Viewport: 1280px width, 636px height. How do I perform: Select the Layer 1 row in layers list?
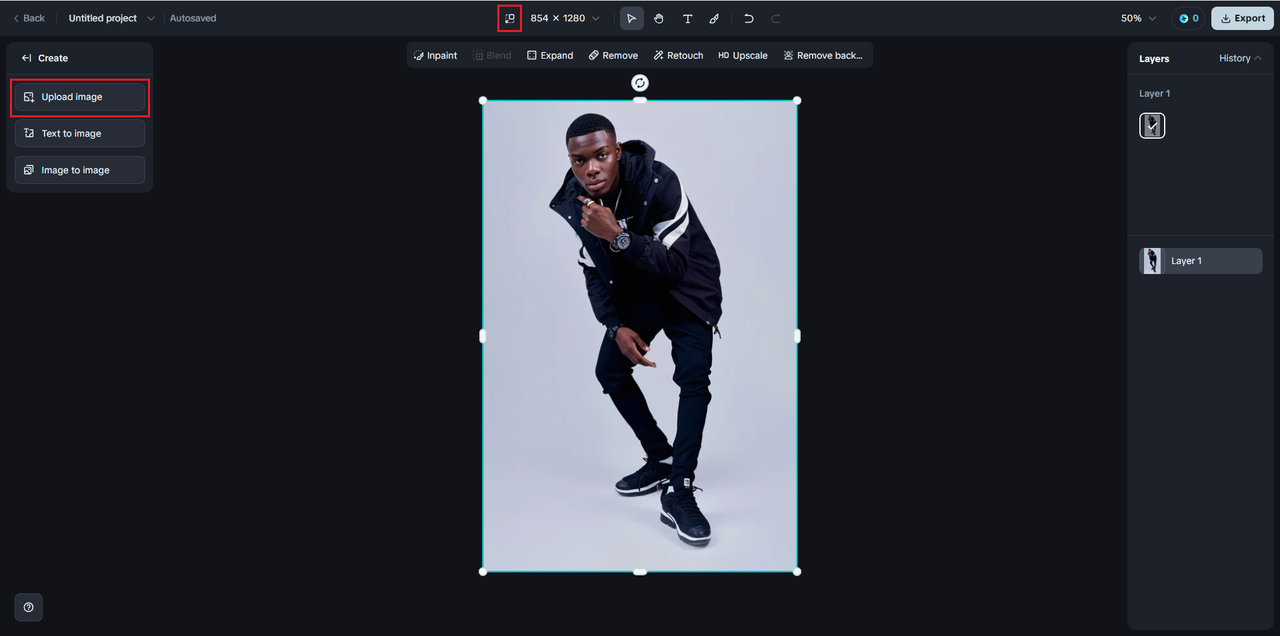click(x=1201, y=261)
